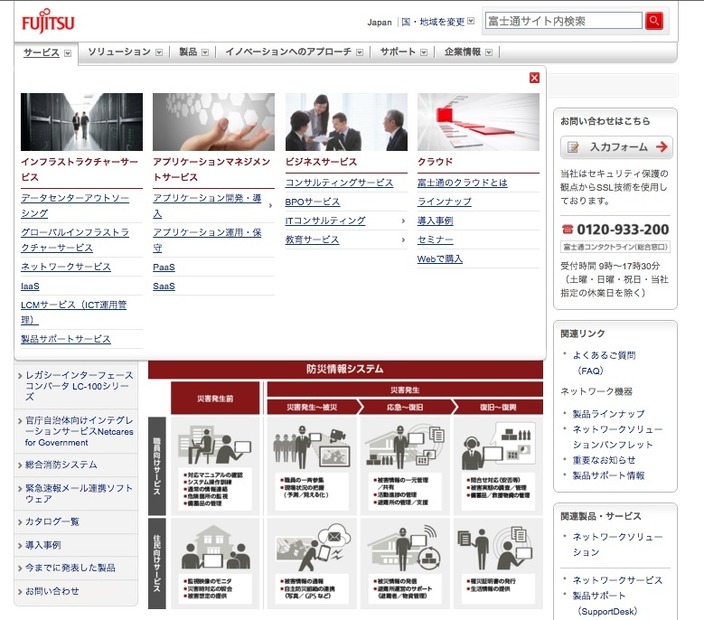Open the ラインナップ link
704x620 pixels.
[444, 202]
